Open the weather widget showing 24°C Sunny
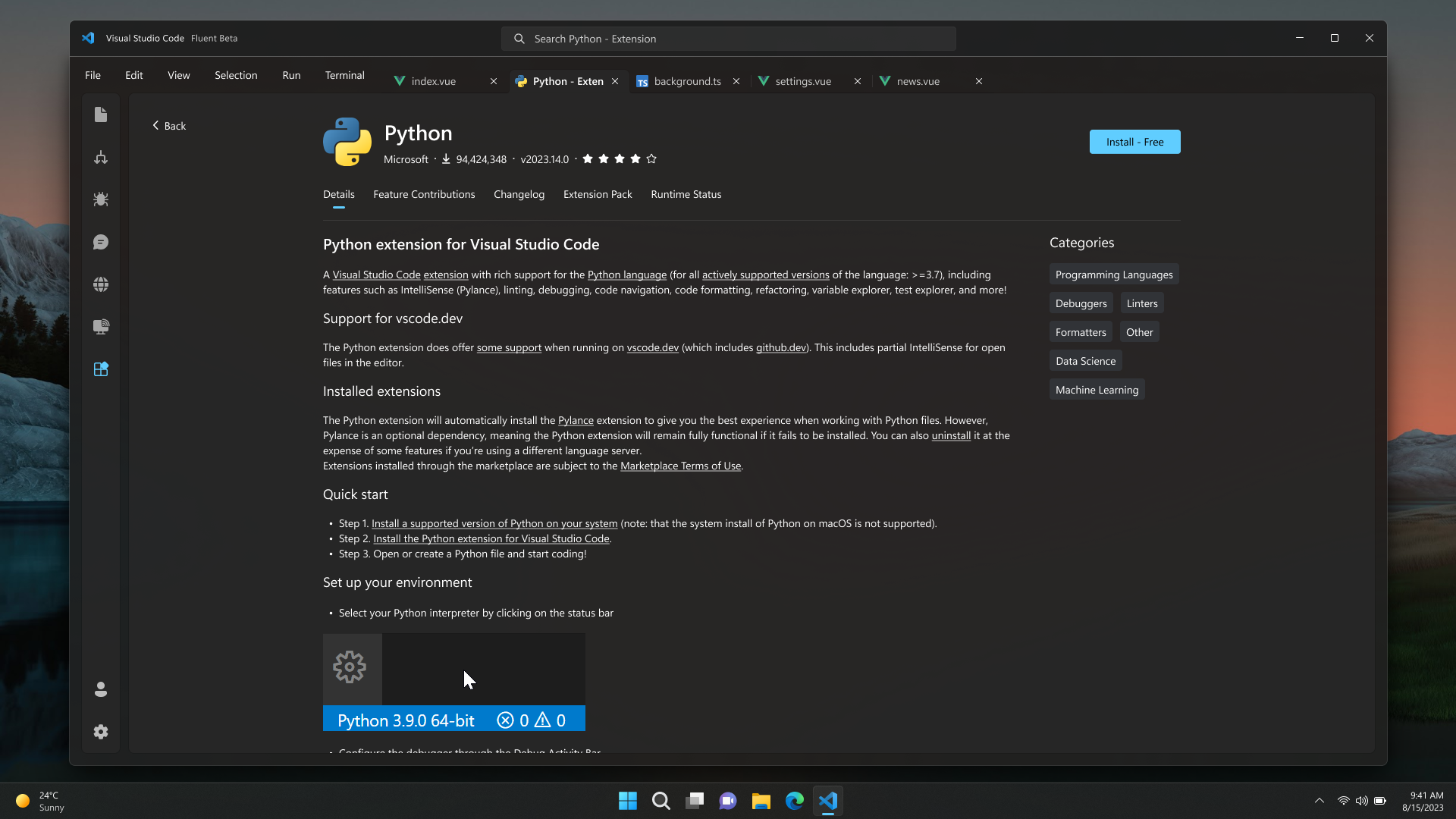1456x819 pixels. 41,801
